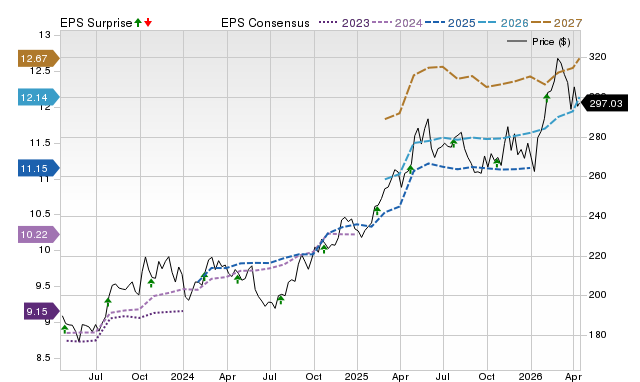Select the 10.22 lavender value tag
The image size is (640, 382).
click(x=39, y=235)
